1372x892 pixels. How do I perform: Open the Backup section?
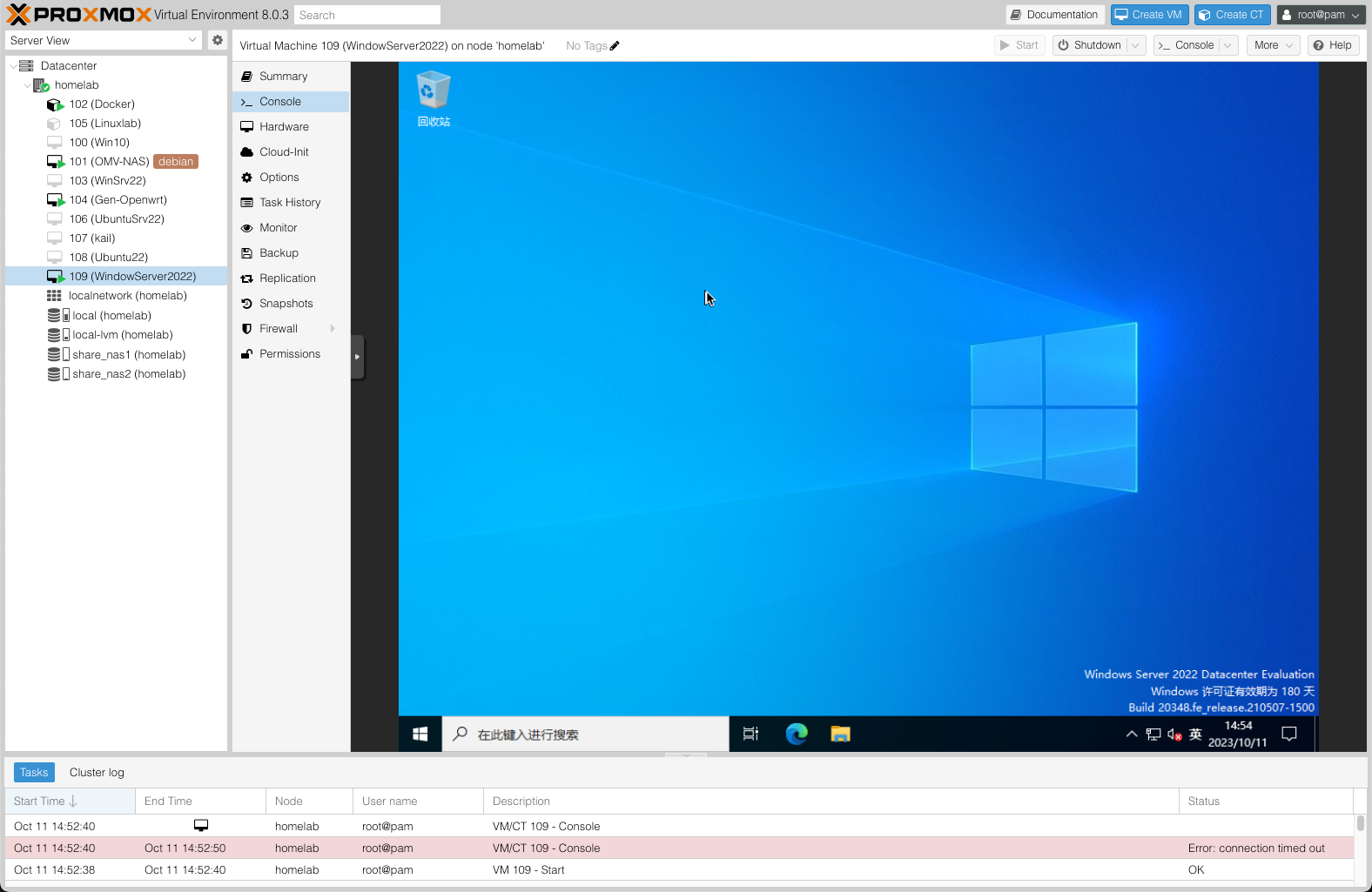point(291,253)
